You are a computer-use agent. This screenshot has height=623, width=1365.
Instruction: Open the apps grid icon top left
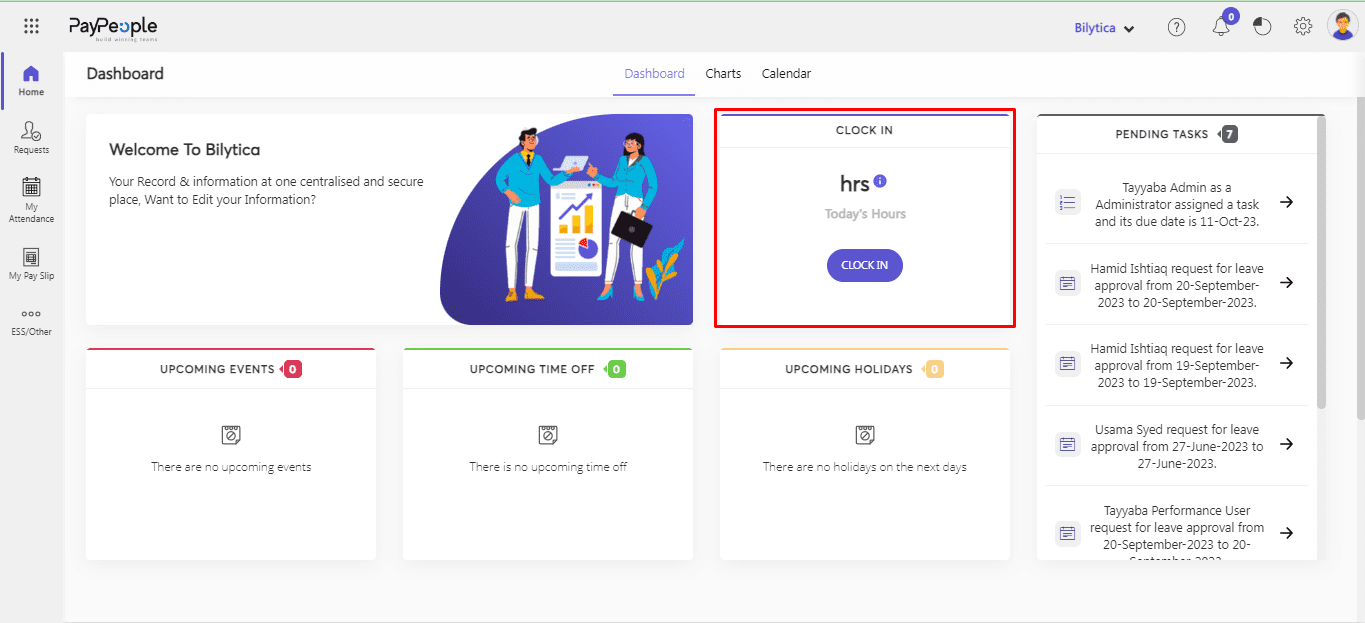(x=30, y=25)
